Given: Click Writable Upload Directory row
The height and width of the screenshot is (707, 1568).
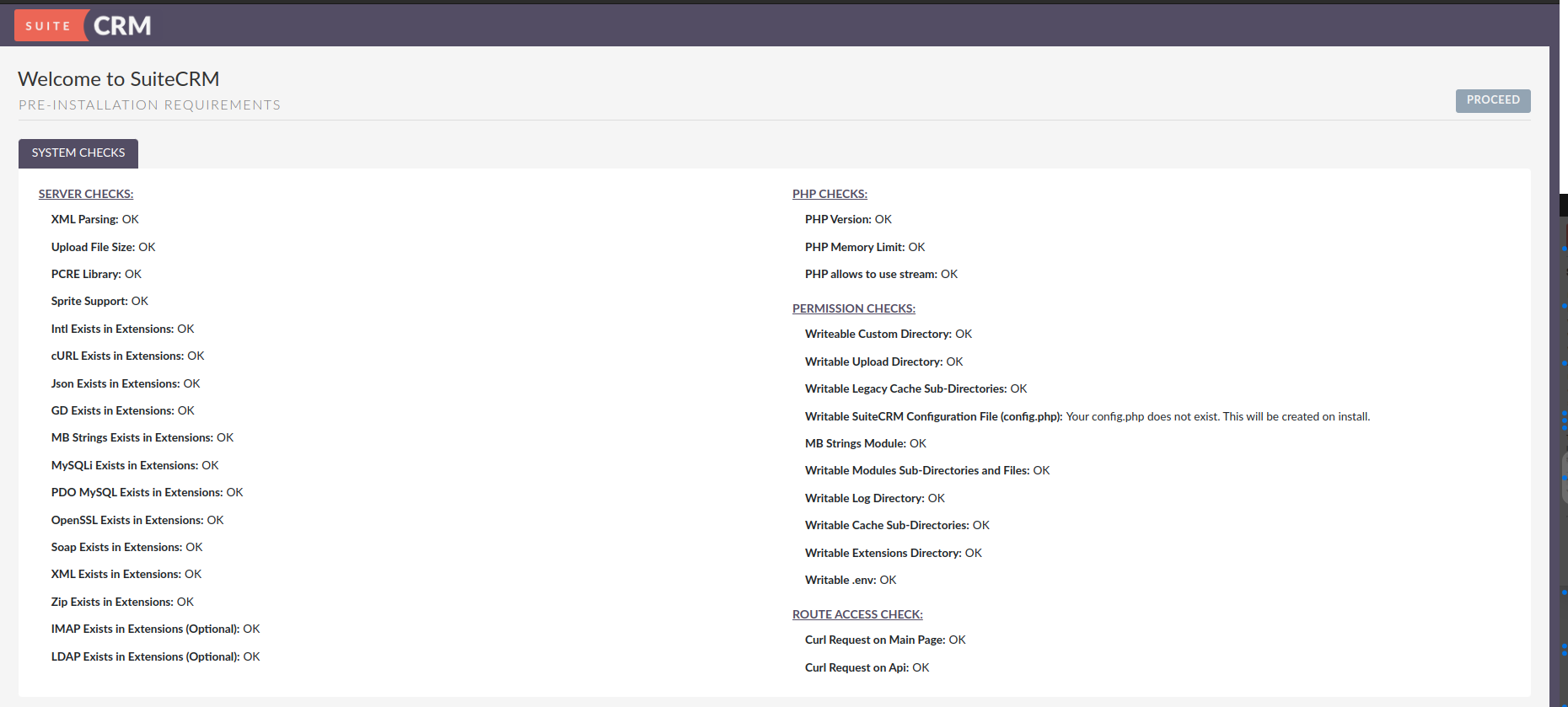Looking at the screenshot, I should 883,362.
